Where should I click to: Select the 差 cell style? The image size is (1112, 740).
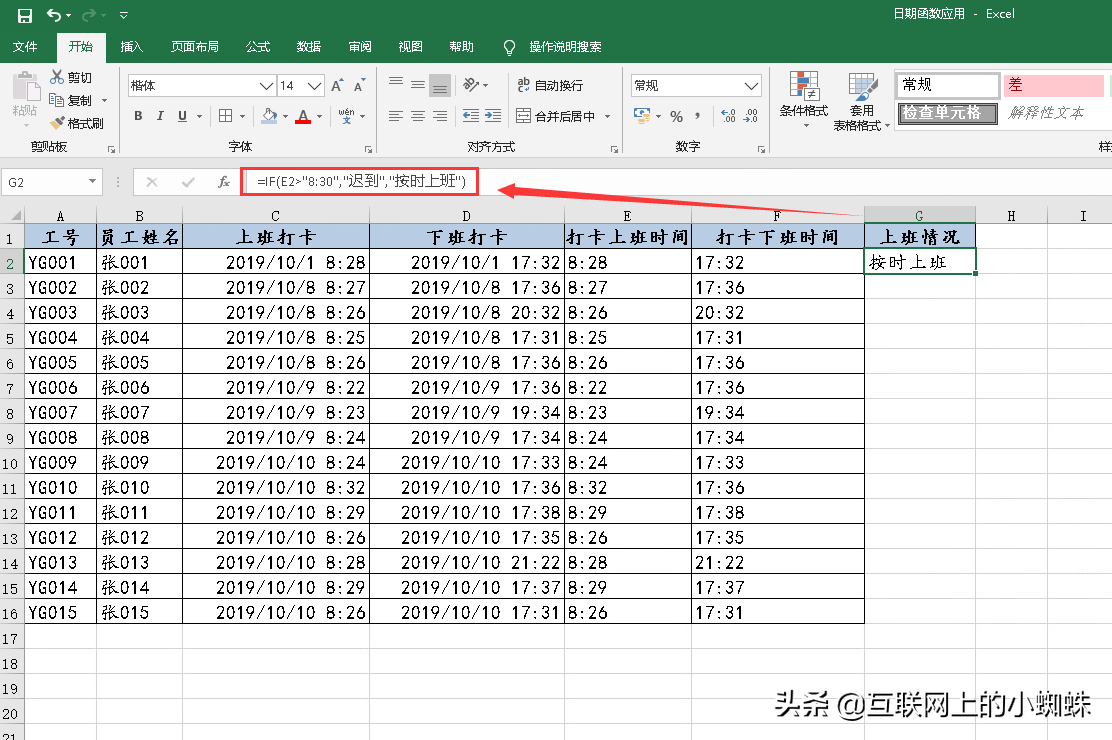coord(1054,85)
